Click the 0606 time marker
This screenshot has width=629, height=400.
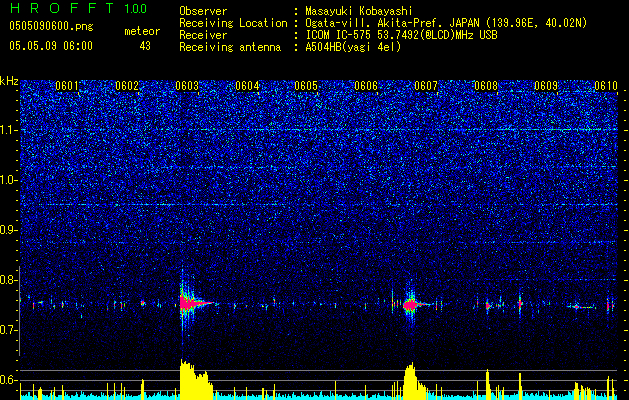pyautogui.click(x=366, y=86)
